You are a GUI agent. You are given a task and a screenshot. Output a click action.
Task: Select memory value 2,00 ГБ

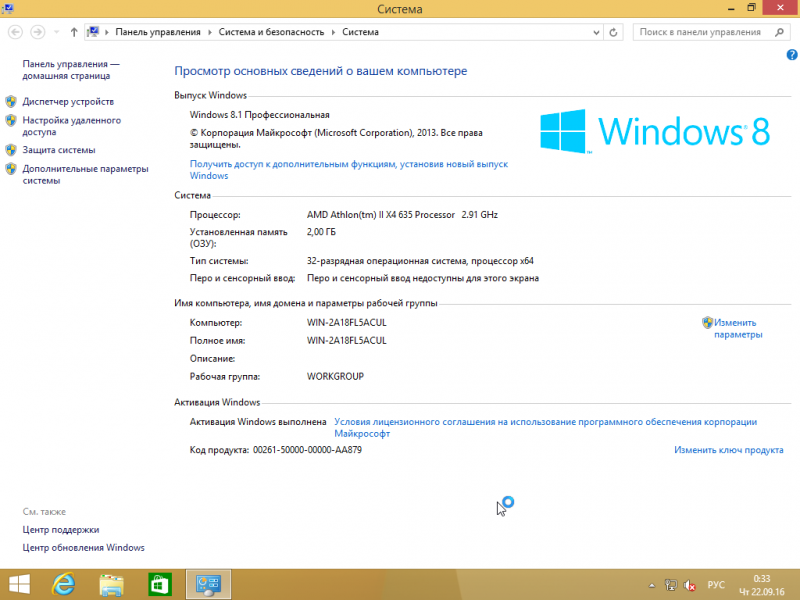pyautogui.click(x=321, y=232)
